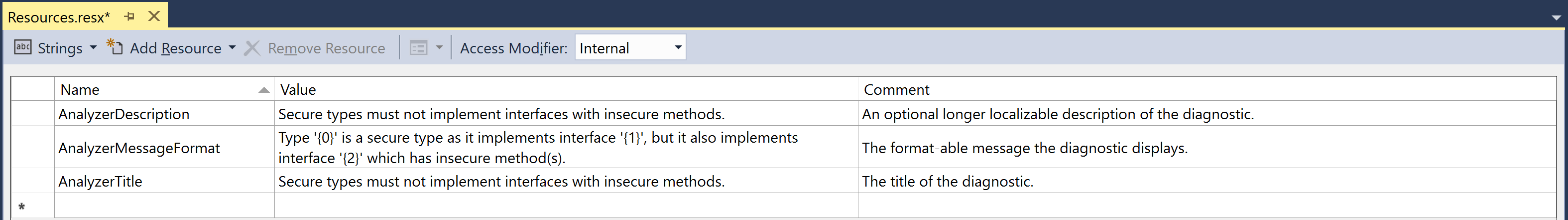This screenshot has height=220, width=1568.
Task: Expand the Add Resource dropdown arrow
Action: click(x=232, y=47)
